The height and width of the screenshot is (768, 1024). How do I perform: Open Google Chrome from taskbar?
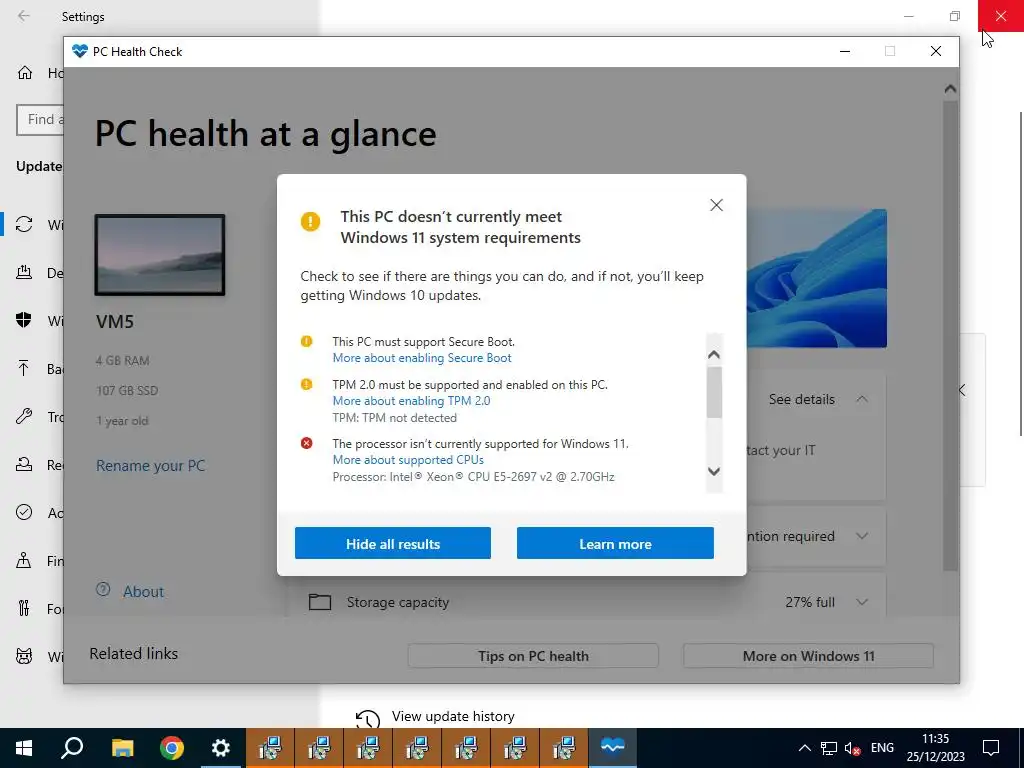tap(172, 748)
